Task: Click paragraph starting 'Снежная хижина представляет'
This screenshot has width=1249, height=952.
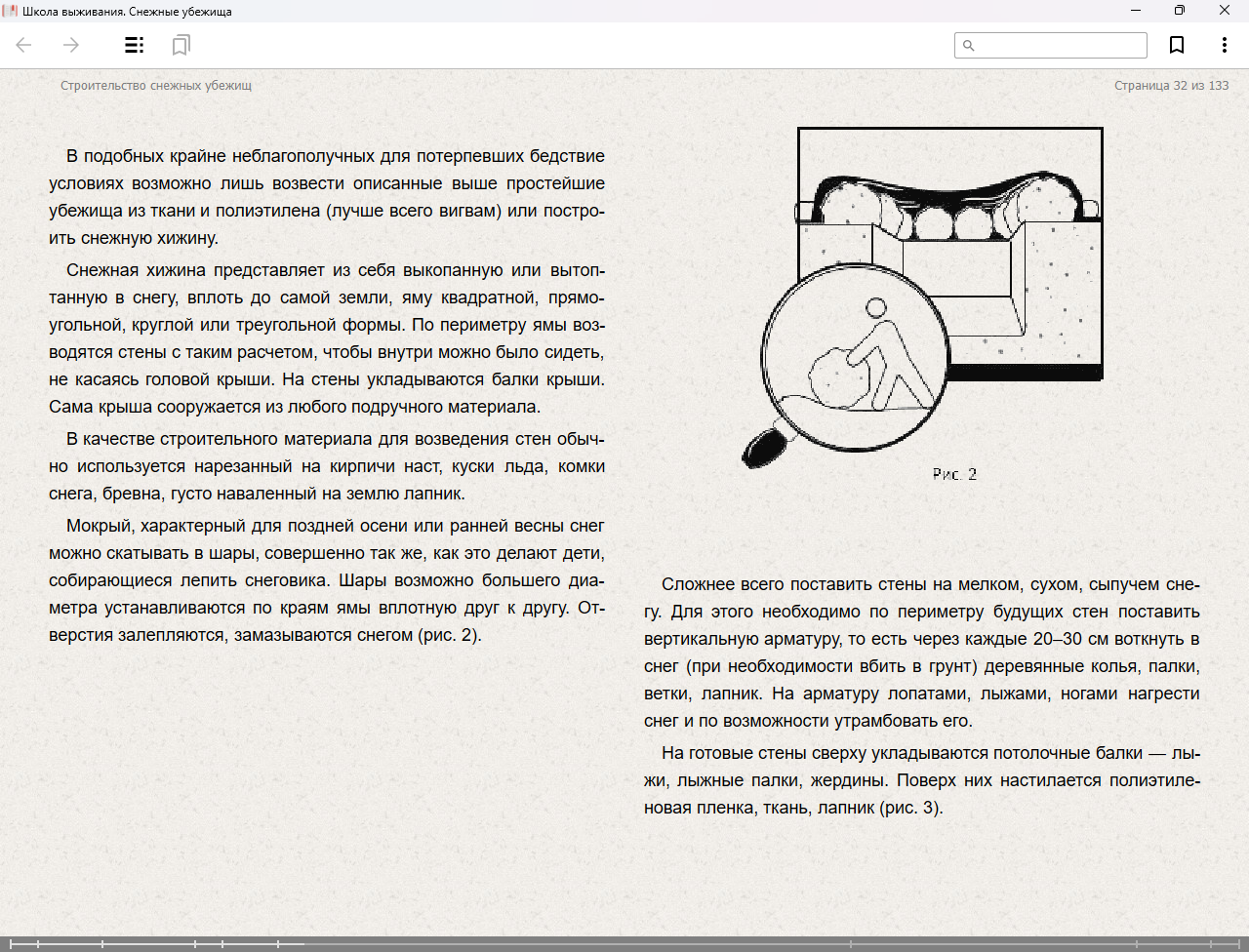Action: 327,338
